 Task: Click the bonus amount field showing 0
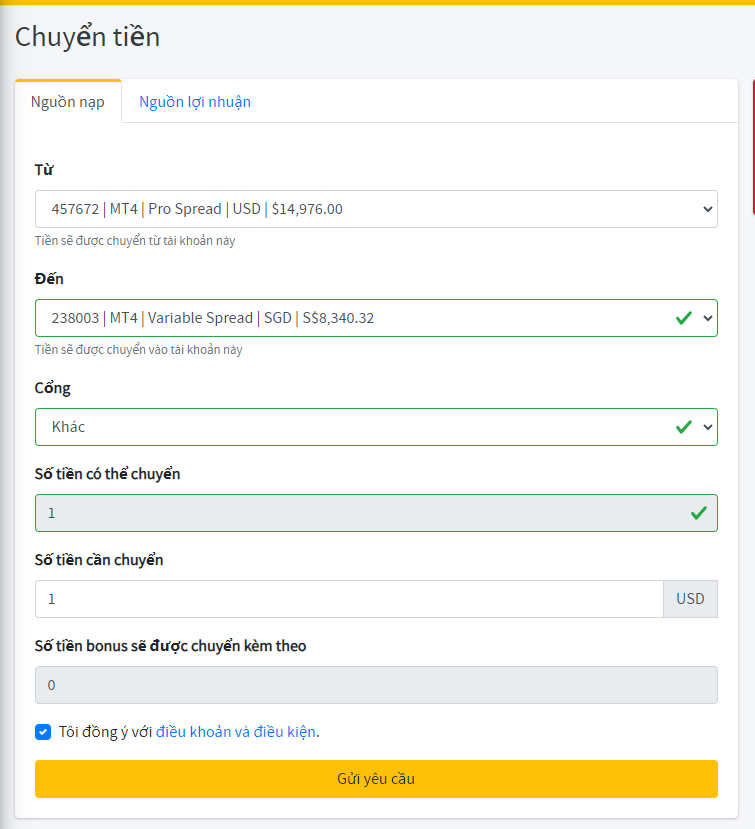pos(376,685)
